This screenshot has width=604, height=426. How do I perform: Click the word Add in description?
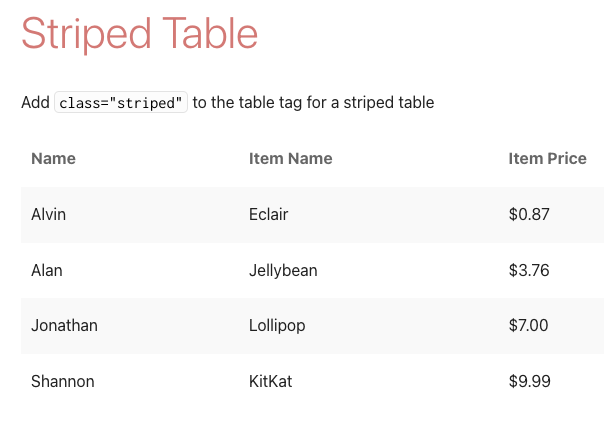point(35,102)
